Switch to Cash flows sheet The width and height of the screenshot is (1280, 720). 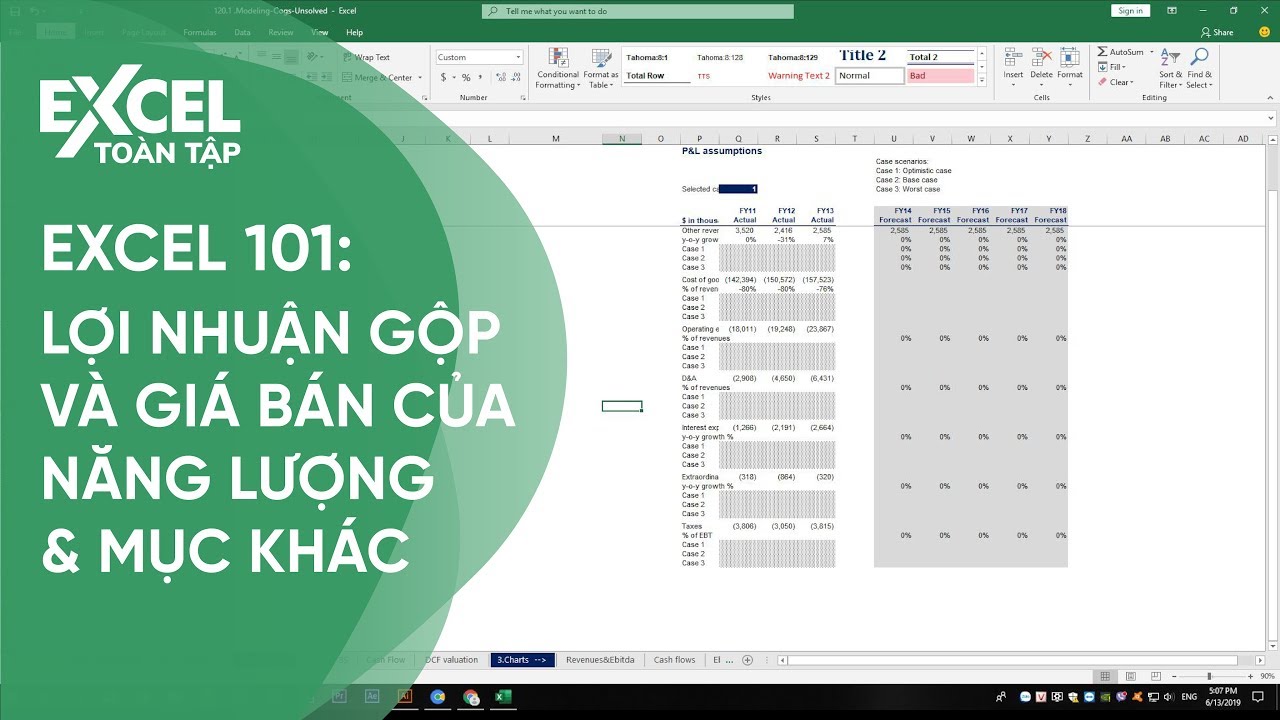pos(674,660)
